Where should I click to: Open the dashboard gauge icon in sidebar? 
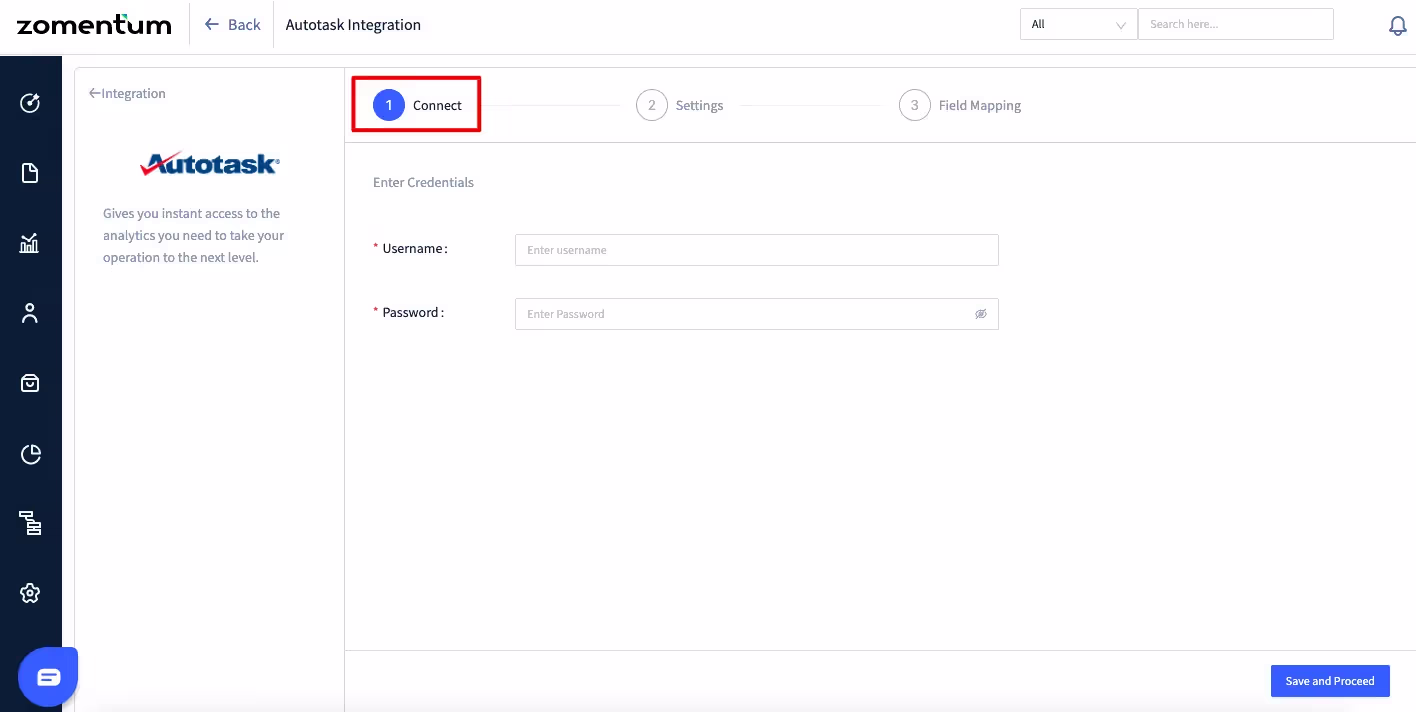(x=30, y=102)
